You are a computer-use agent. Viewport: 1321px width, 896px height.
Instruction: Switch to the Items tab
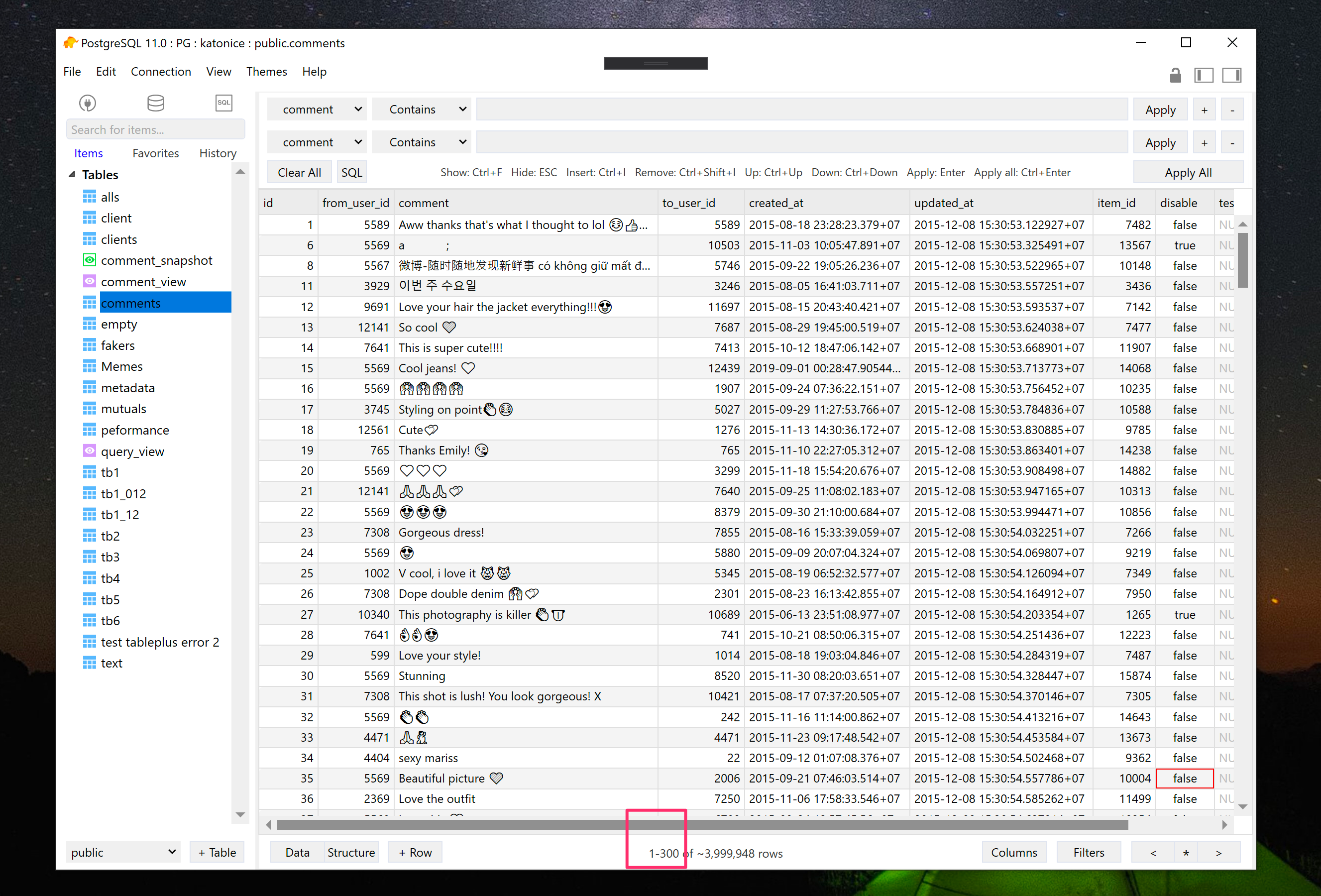point(88,153)
